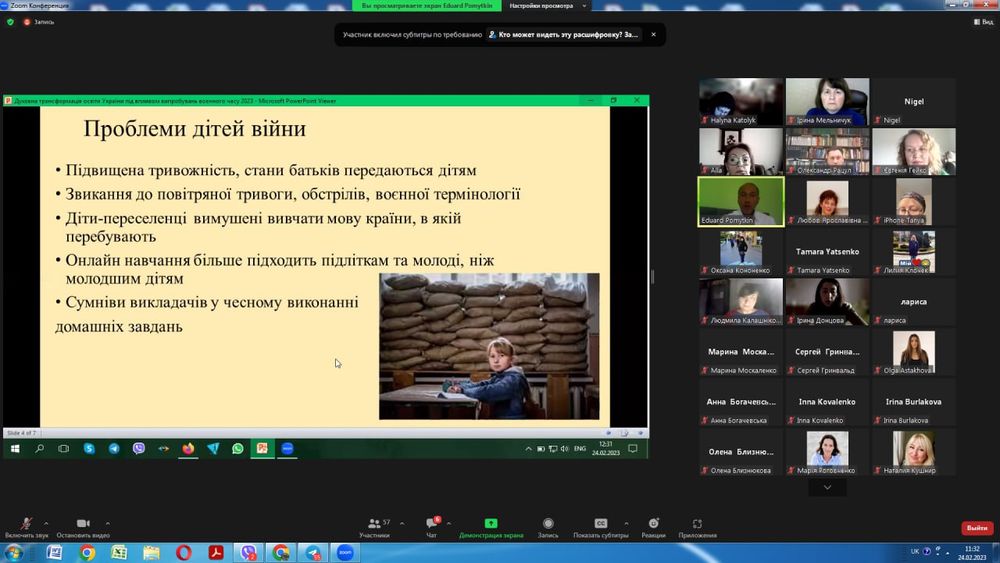
Task: Dismiss the subtitles notification banner
Action: click(653, 34)
